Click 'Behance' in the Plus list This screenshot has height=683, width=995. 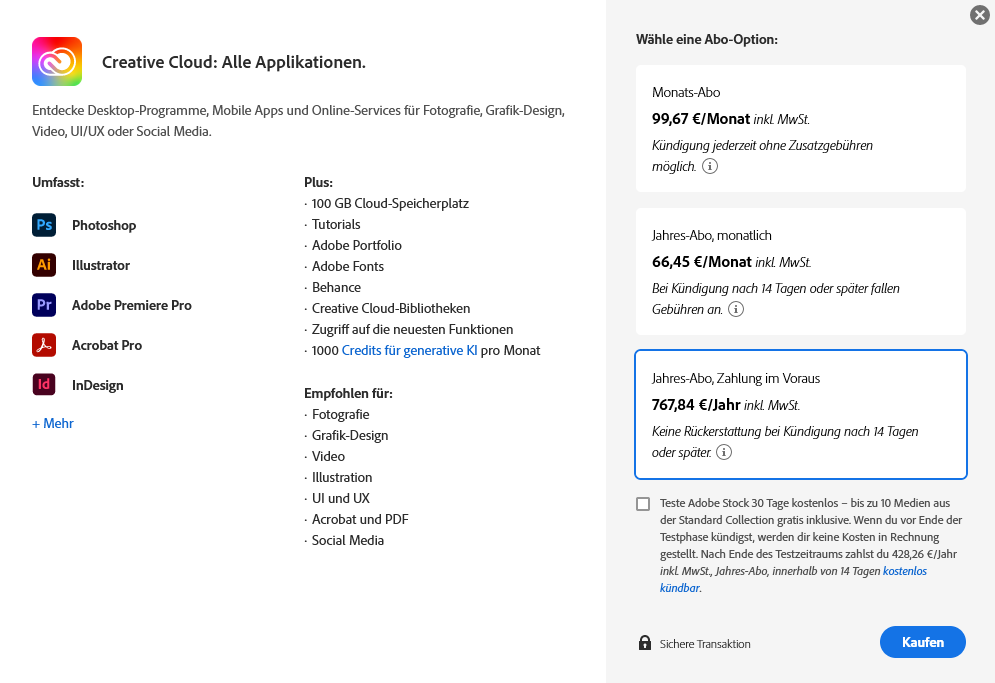tap(336, 288)
